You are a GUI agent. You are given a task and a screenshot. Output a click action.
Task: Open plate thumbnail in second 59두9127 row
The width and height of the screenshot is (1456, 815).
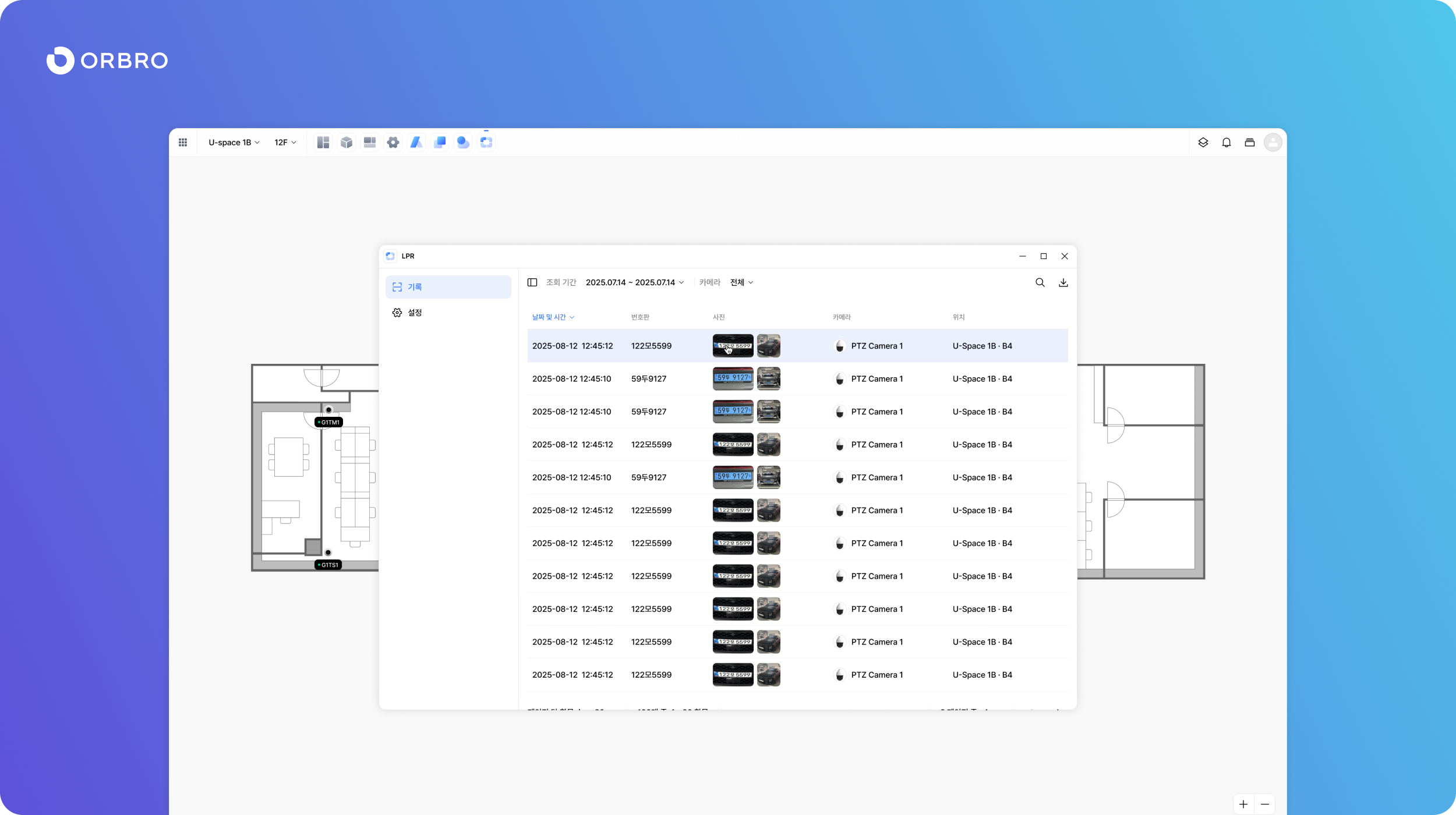pos(733,412)
